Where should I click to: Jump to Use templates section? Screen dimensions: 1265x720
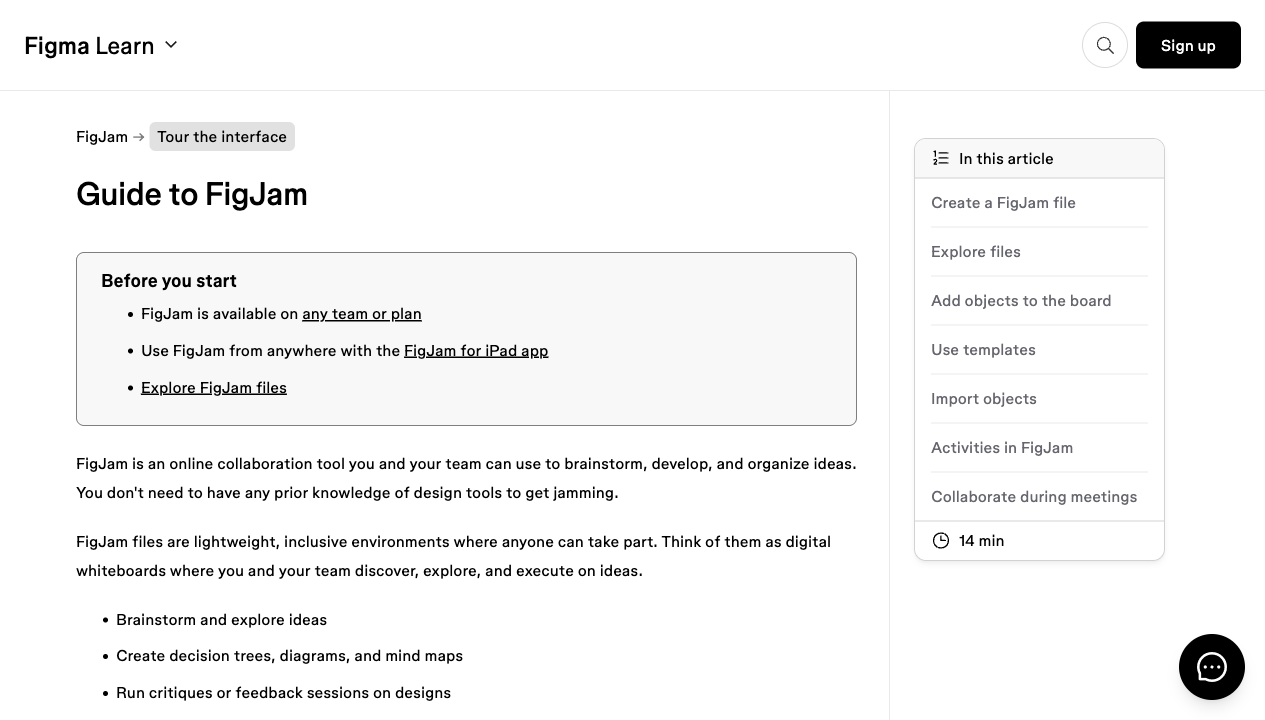tap(983, 350)
